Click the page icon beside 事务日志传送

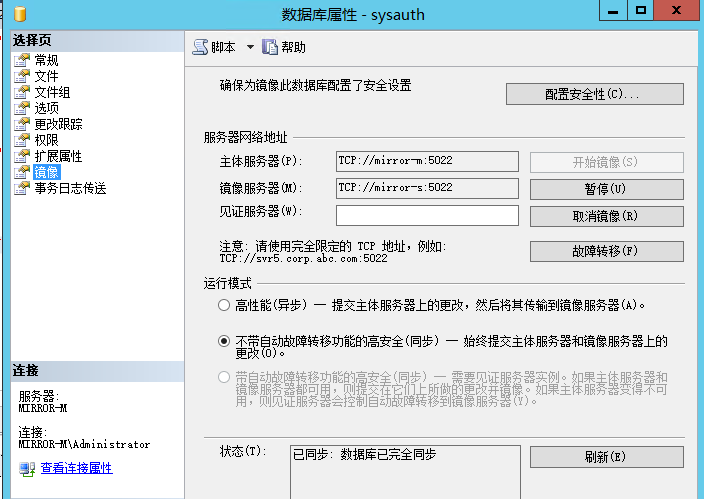22,188
